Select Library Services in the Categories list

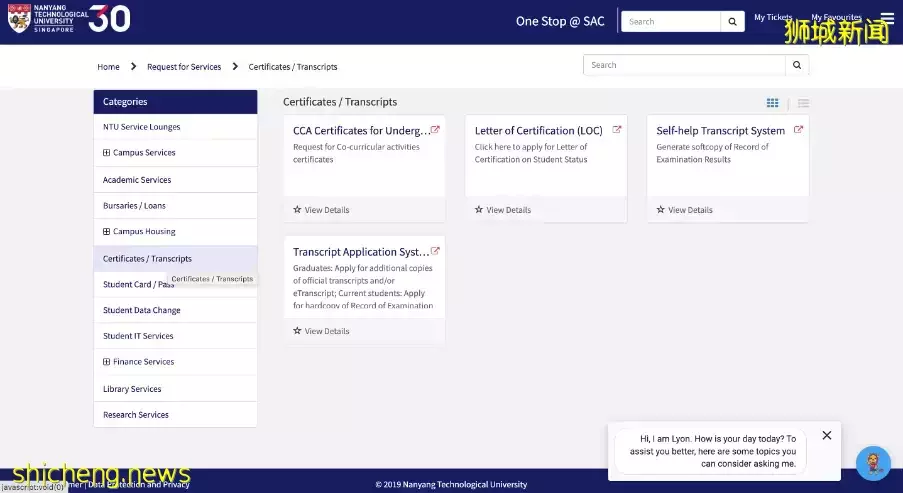pos(132,389)
